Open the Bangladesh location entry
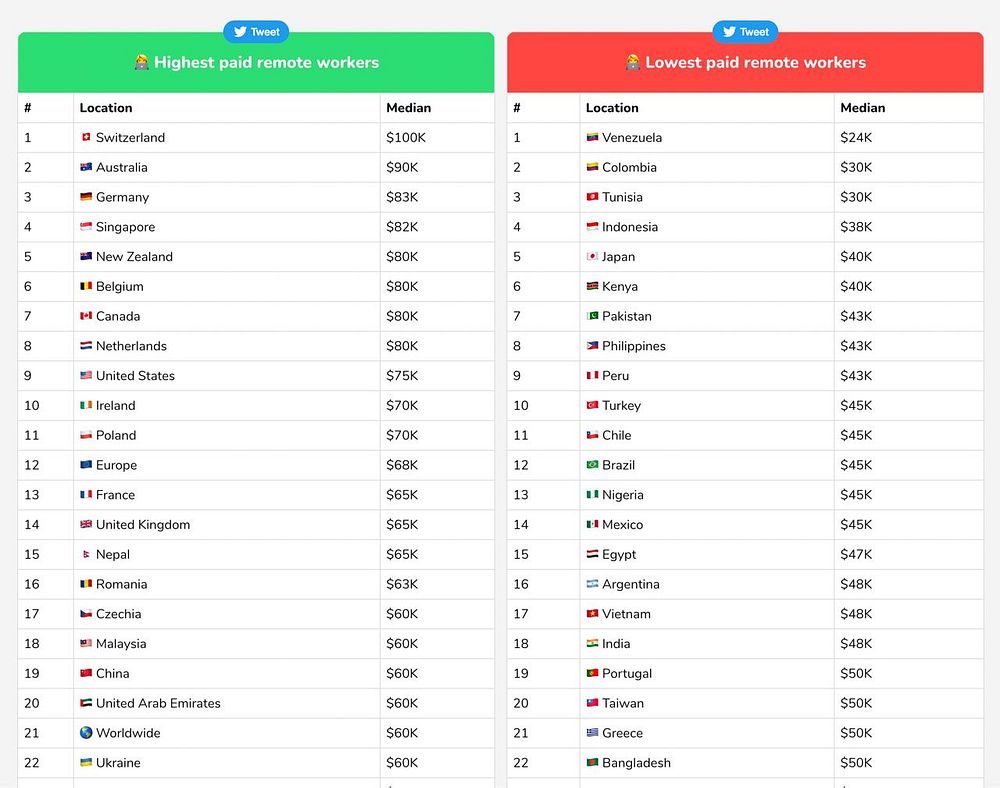 (636, 762)
